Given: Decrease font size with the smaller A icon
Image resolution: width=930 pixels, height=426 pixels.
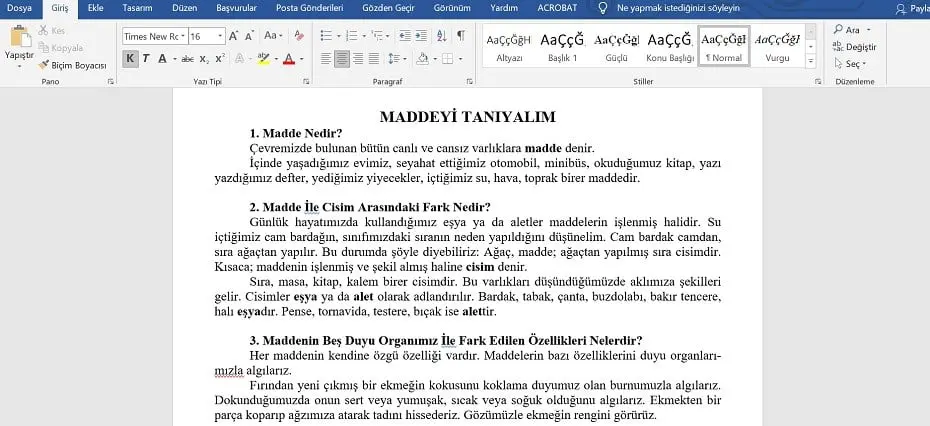Looking at the screenshot, I should tap(249, 36).
